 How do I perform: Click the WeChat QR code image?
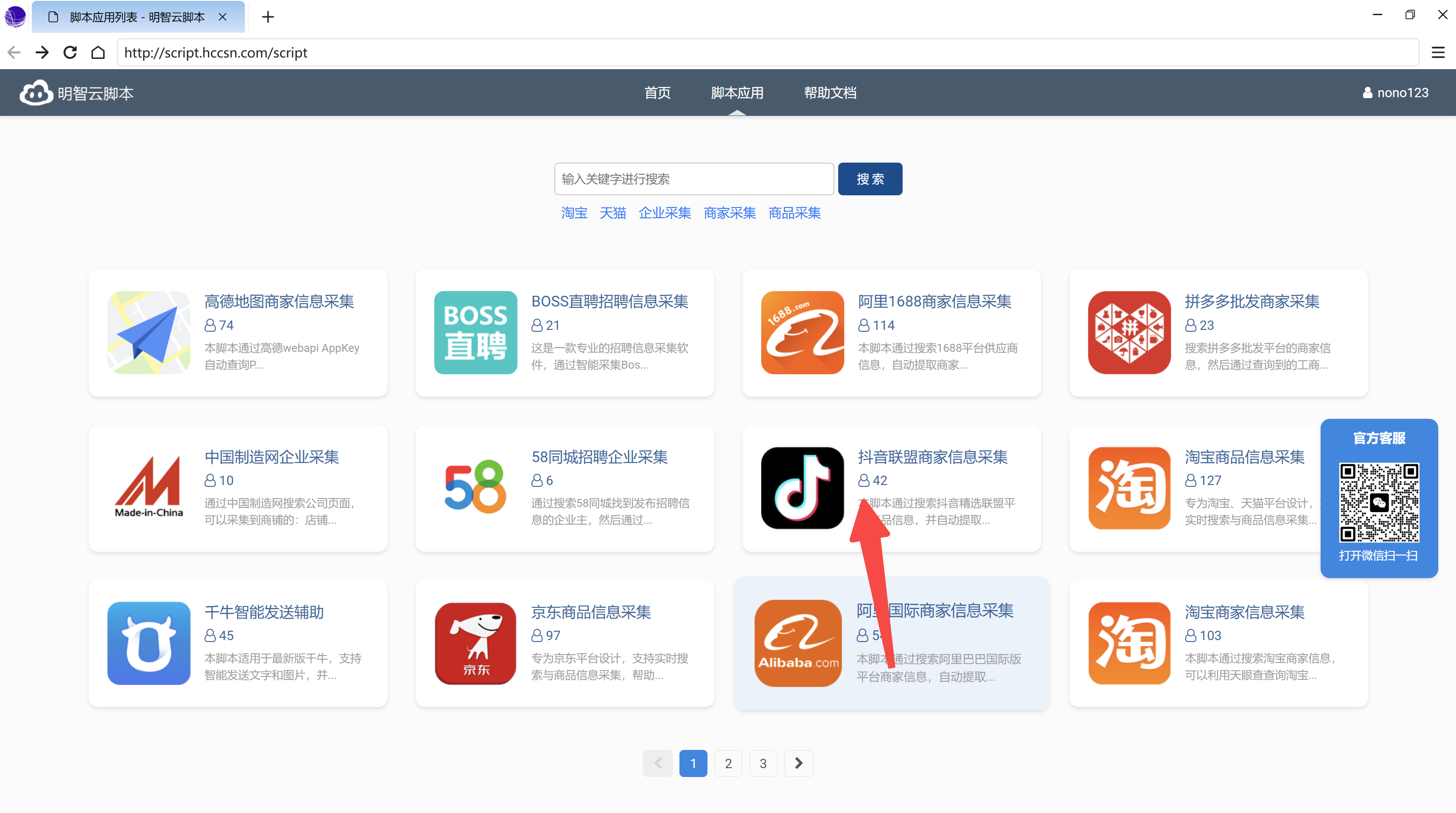(x=1379, y=503)
